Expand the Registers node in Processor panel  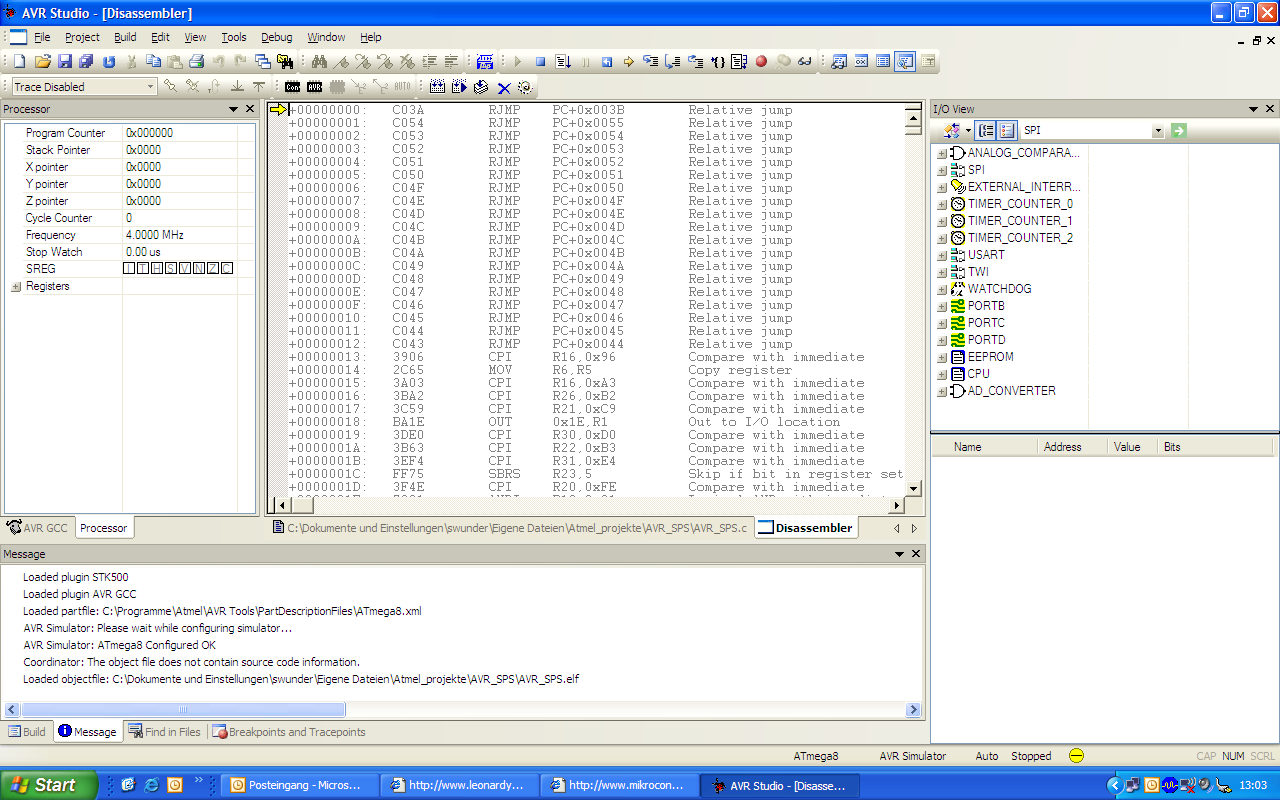pyautogui.click(x=16, y=287)
